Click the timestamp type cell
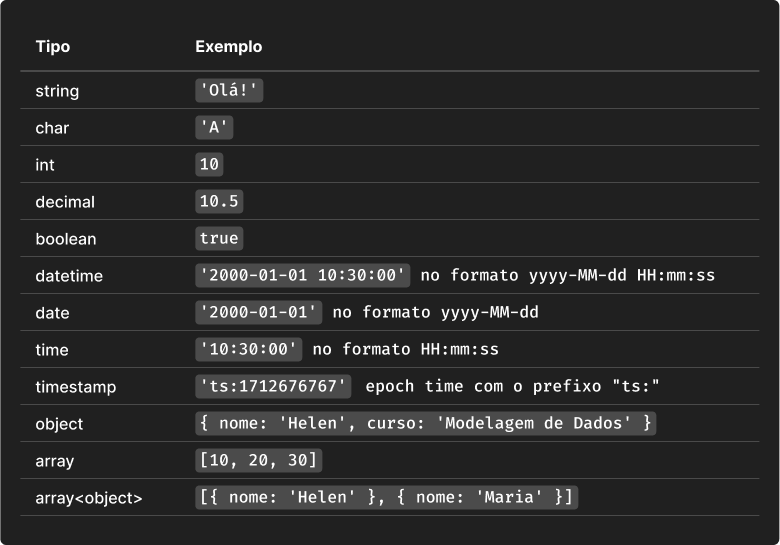Image resolution: width=780 pixels, height=545 pixels. 76,387
